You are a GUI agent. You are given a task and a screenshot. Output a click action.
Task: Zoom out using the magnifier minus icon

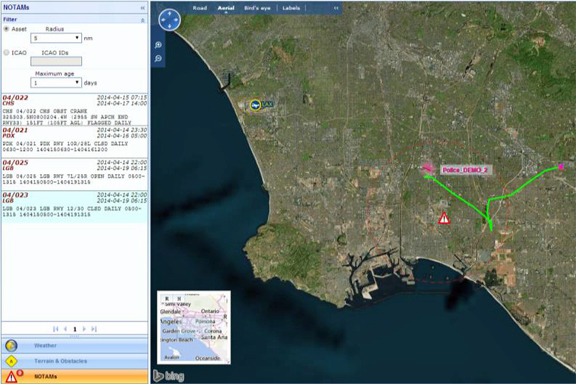click(158, 58)
